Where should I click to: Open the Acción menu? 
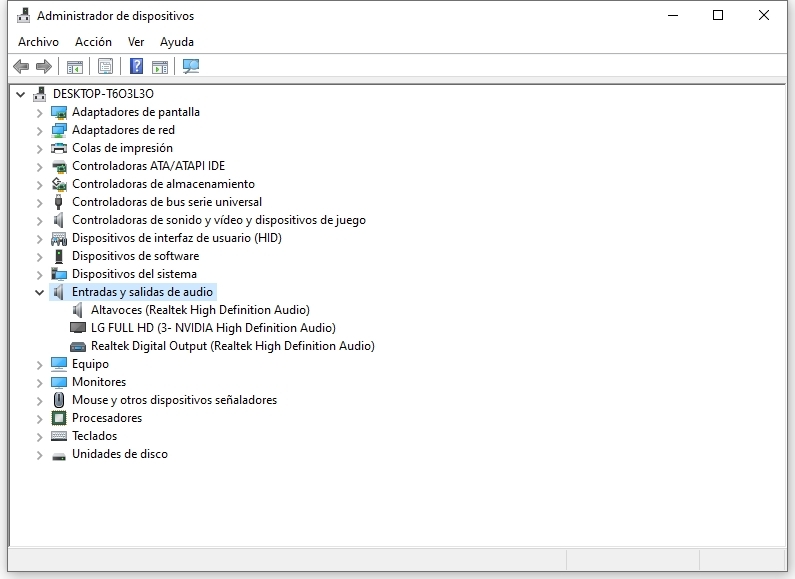pyautogui.click(x=93, y=42)
